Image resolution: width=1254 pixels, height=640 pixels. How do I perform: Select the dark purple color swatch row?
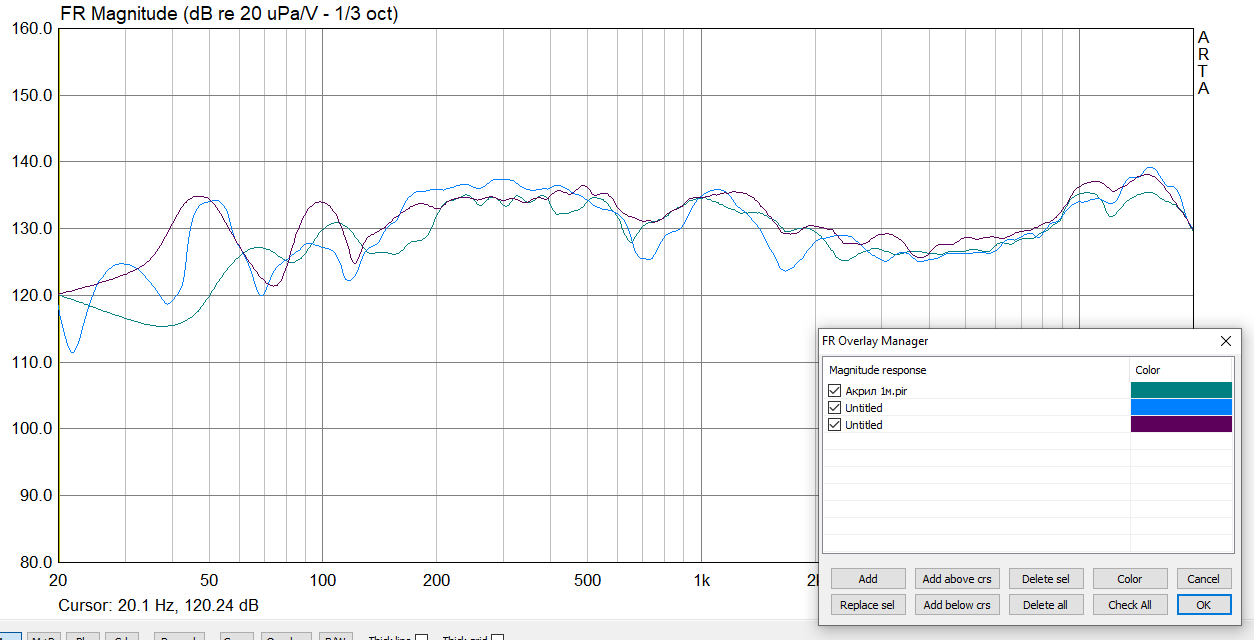pyautogui.click(x=1181, y=424)
